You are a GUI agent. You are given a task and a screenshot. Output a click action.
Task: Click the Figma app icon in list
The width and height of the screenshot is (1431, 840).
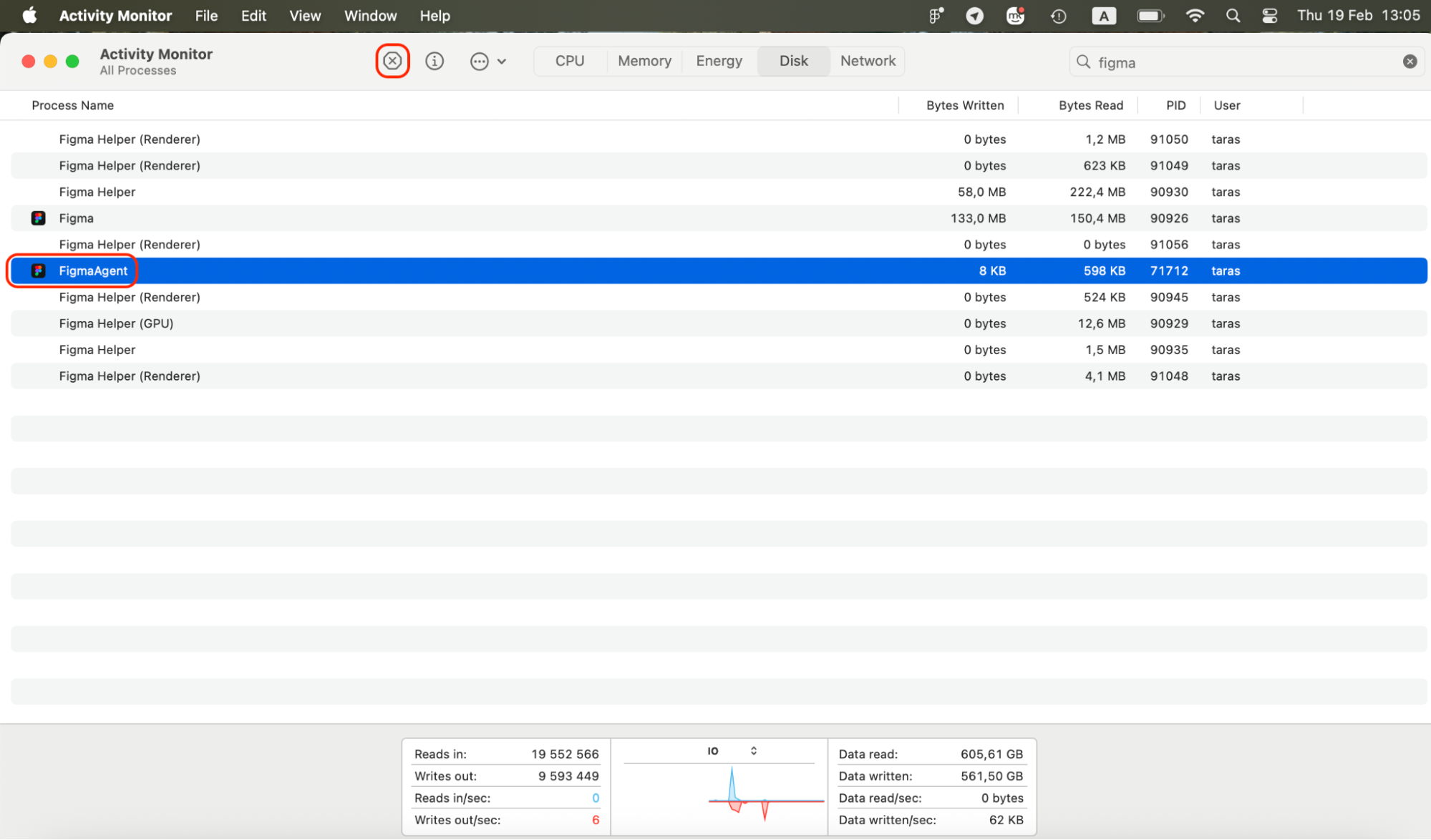tap(39, 218)
